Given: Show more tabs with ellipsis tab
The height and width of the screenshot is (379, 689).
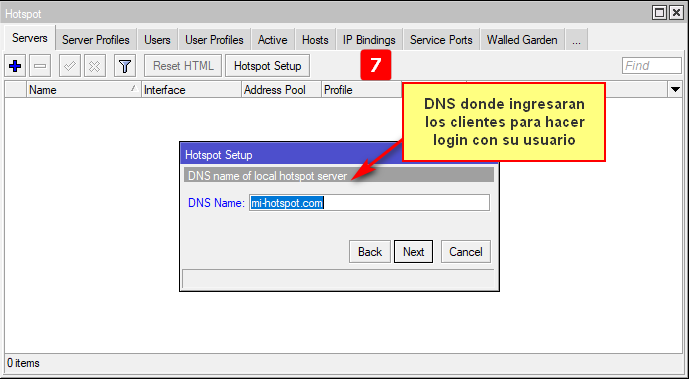Looking at the screenshot, I should [x=577, y=40].
